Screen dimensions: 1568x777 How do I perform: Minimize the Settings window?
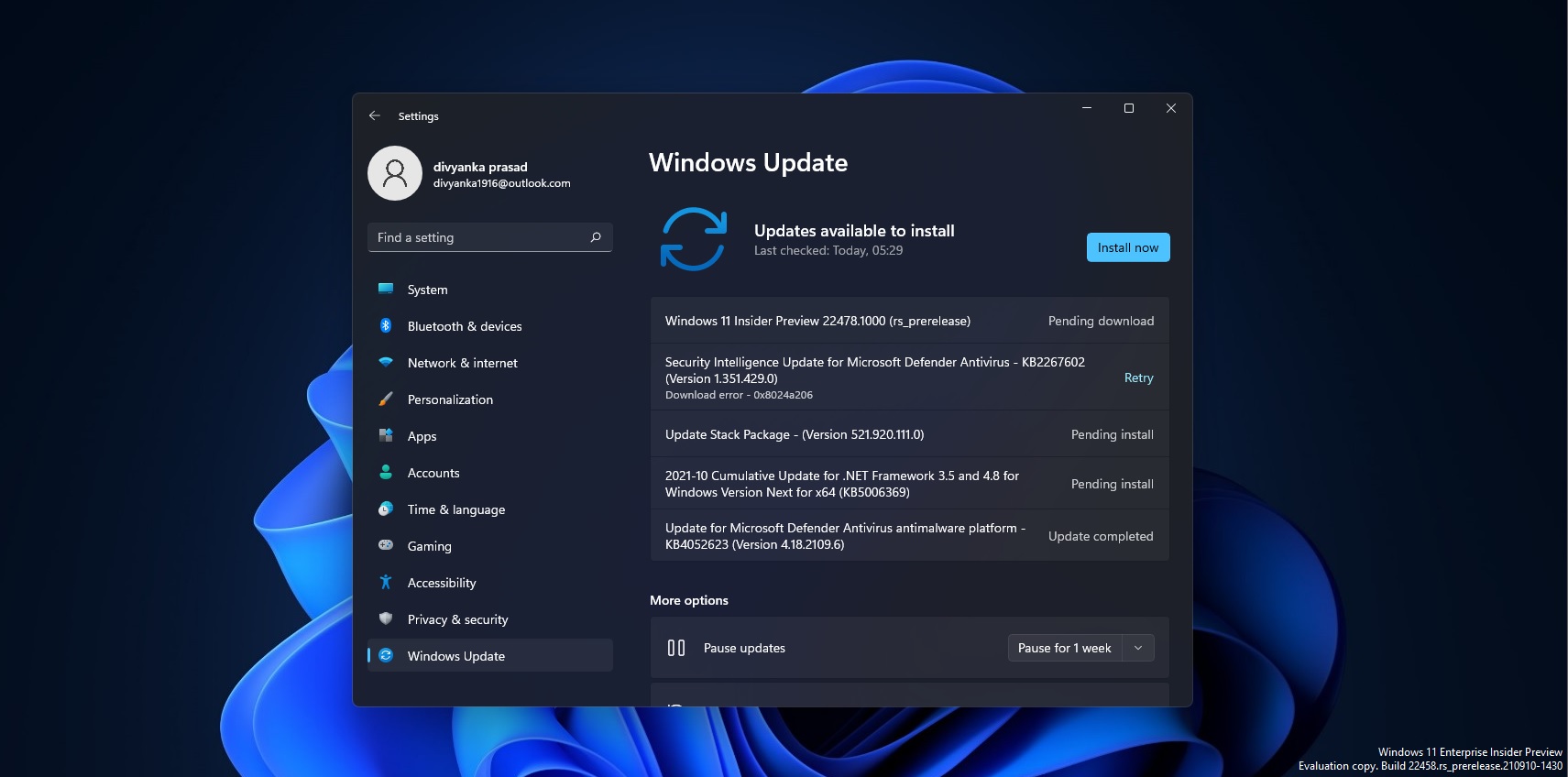(1087, 108)
